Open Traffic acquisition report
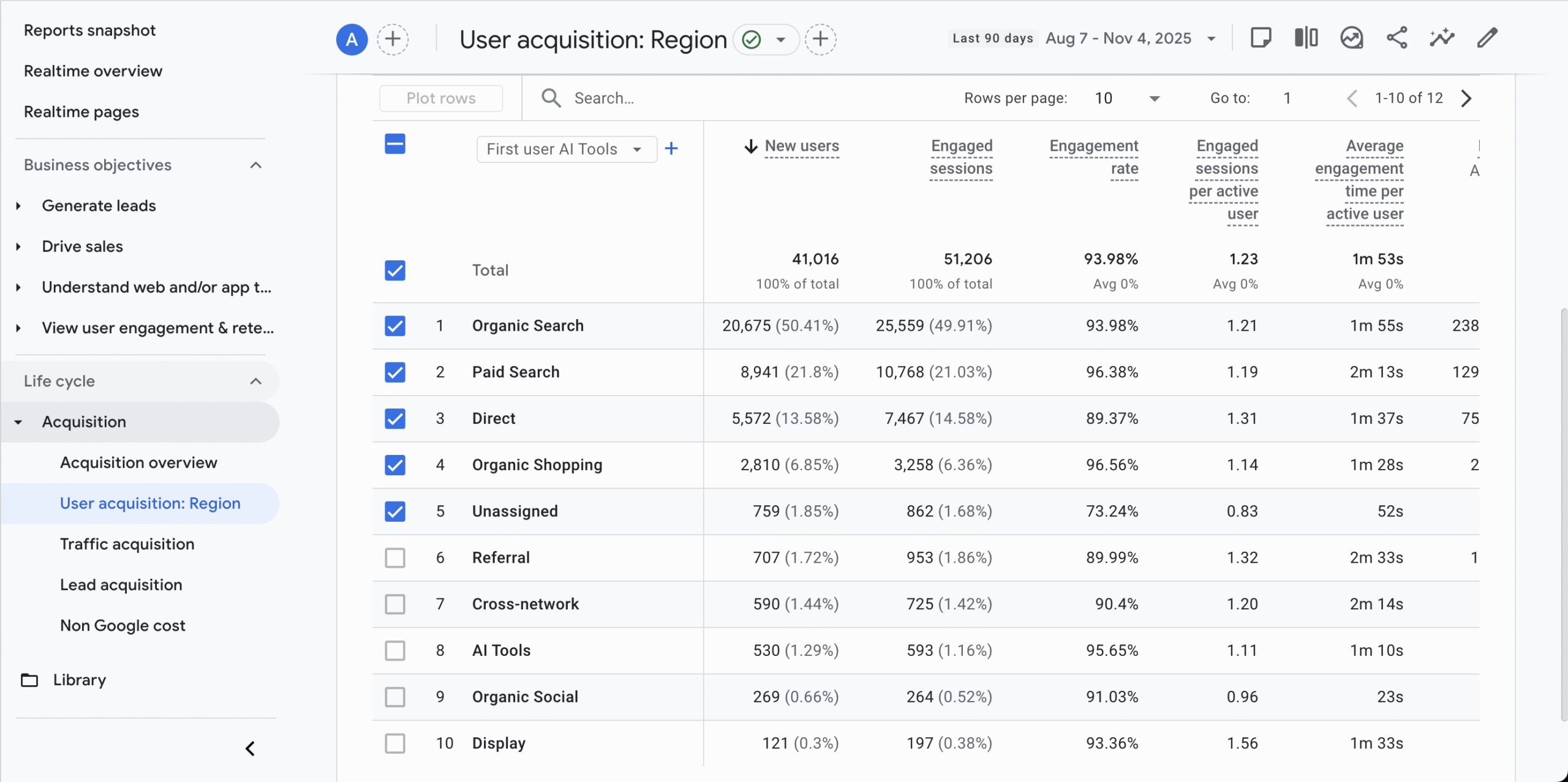 [127, 544]
